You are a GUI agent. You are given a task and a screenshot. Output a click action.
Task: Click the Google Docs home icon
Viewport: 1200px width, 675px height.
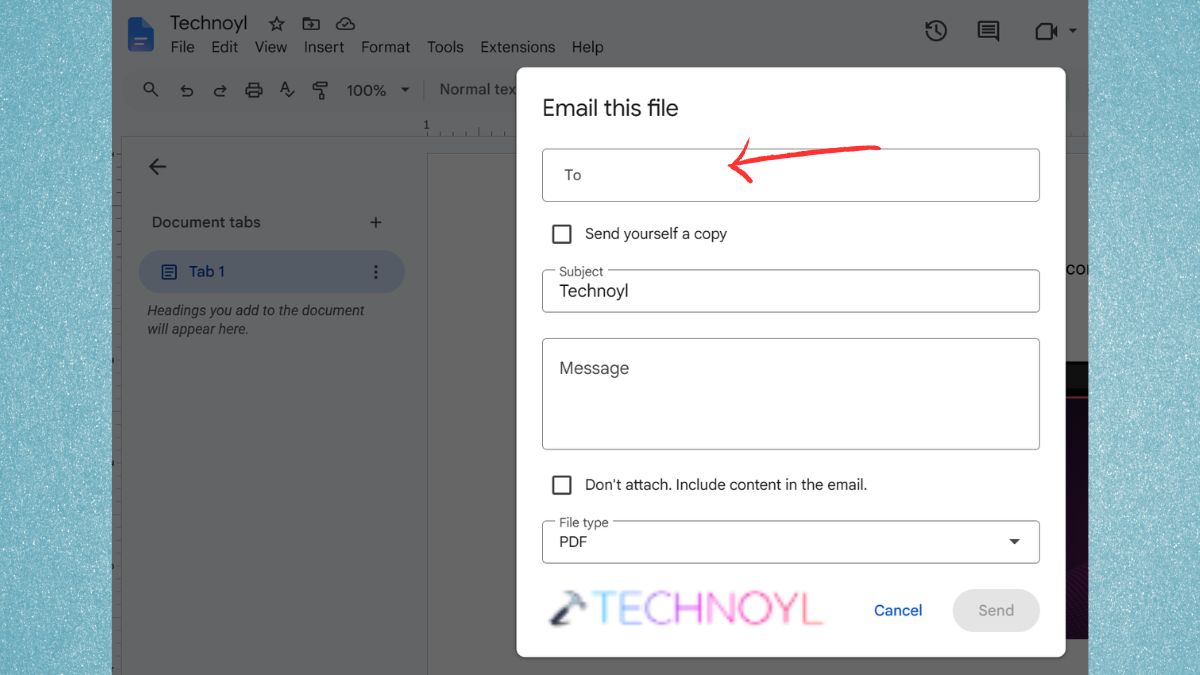click(x=141, y=34)
